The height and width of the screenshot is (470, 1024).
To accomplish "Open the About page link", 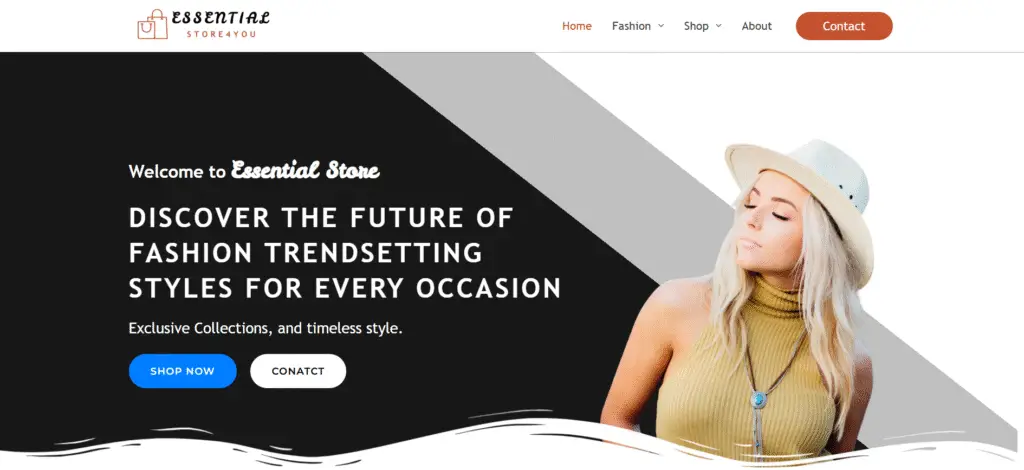I will click(756, 26).
